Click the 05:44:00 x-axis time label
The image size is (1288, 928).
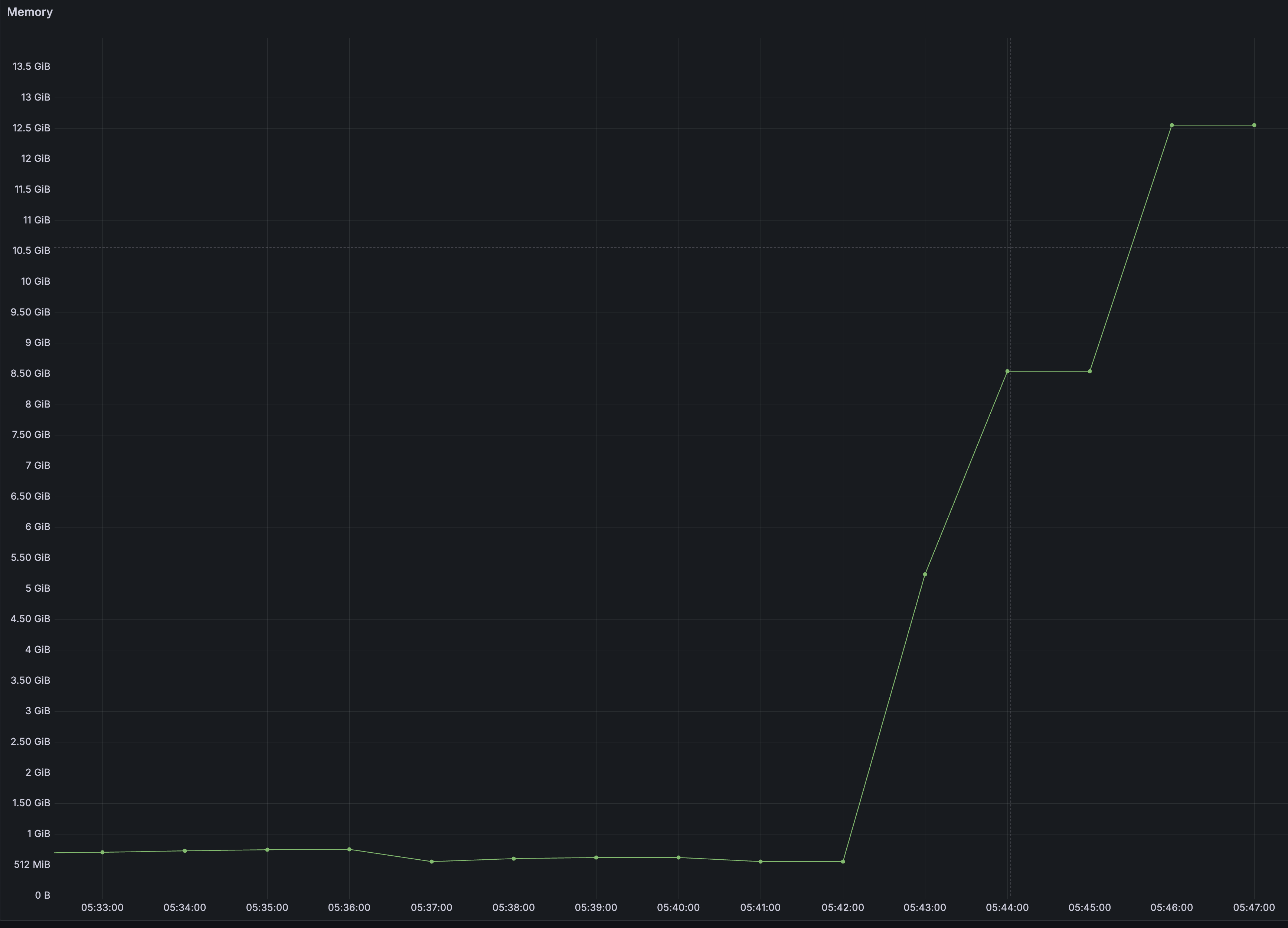coord(1007,907)
